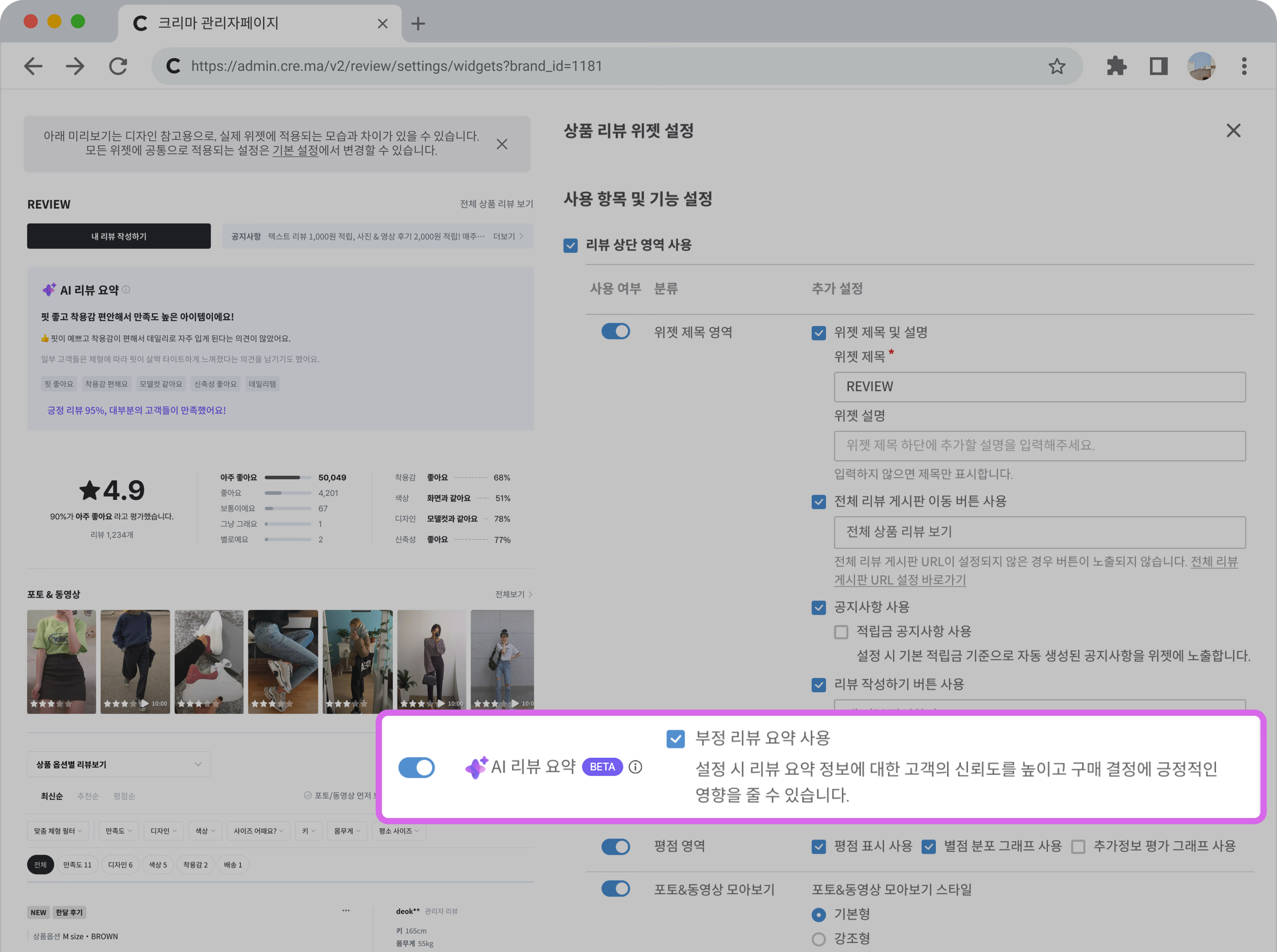Screen dimensions: 1277x952
Task: Open the 전체 리뷰 게시판 URL 설정 바로가기 link
Action: 899,580
